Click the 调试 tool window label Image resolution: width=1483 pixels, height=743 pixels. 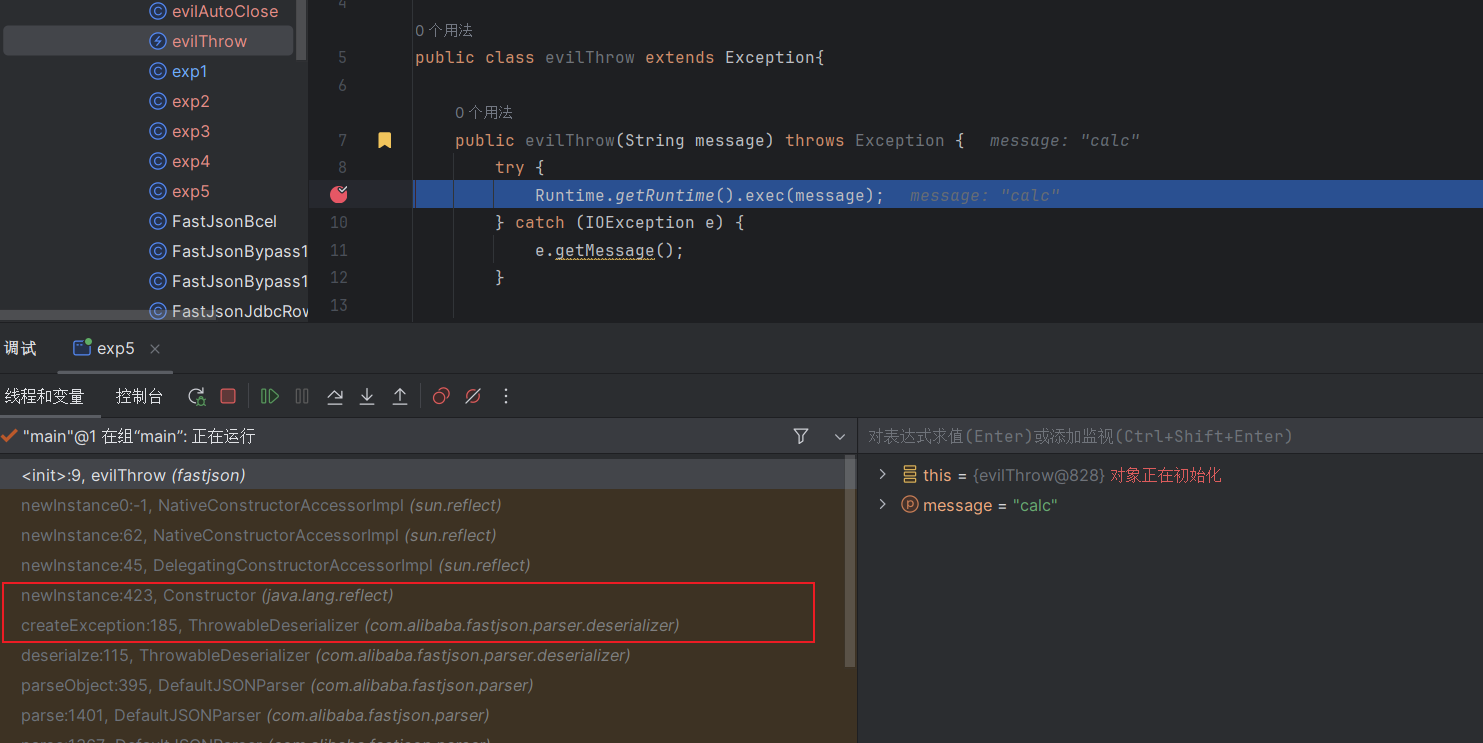pyautogui.click(x=20, y=349)
